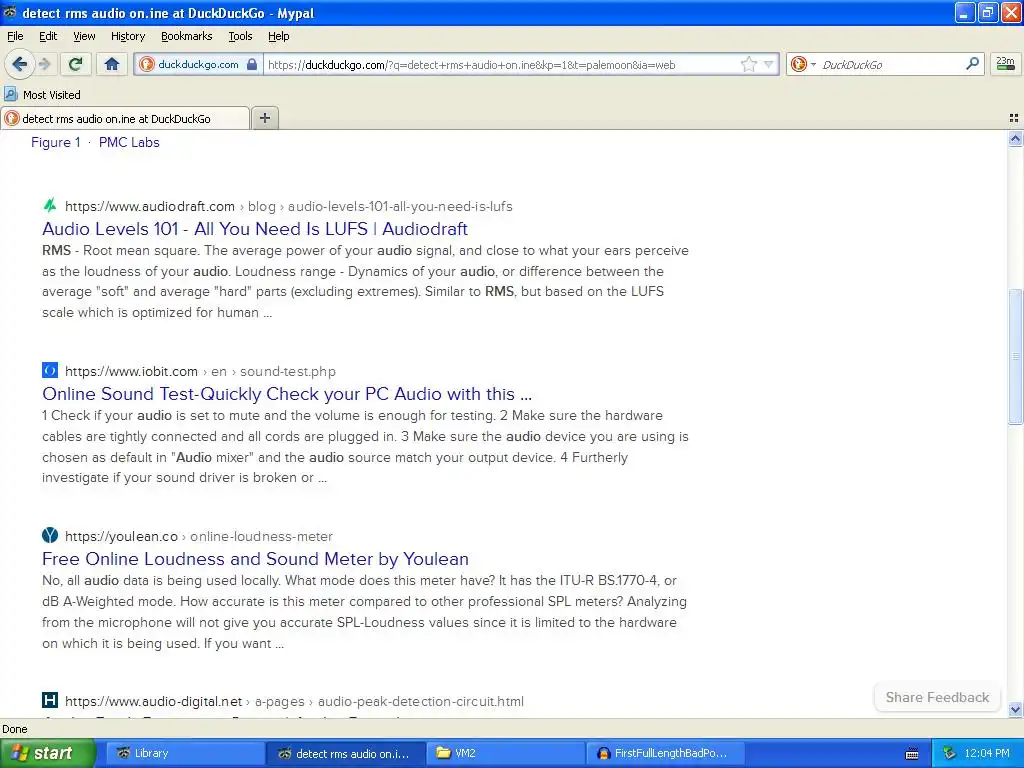Screen dimensions: 1024x768
Task: Open the Help menu
Action: pos(278,36)
